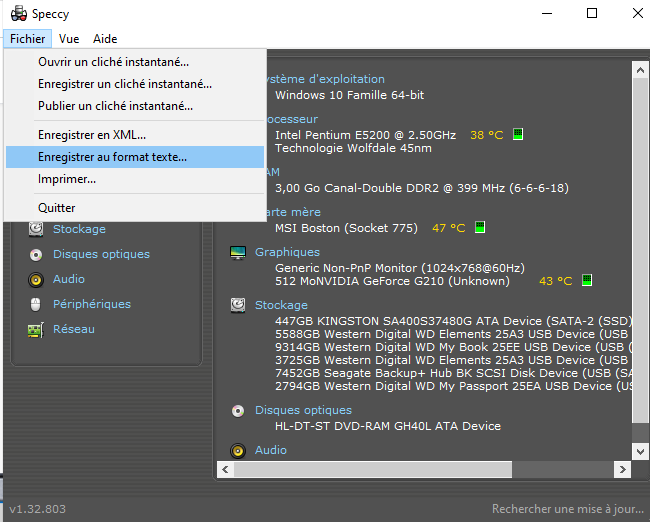
Task: Click Stockage heading in summary panel
Action: 281,305
